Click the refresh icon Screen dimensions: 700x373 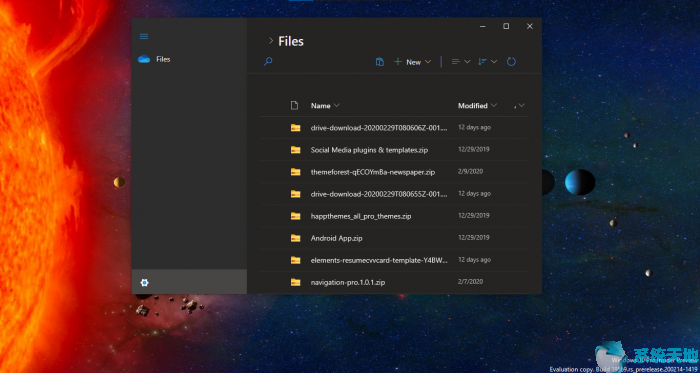click(x=512, y=62)
